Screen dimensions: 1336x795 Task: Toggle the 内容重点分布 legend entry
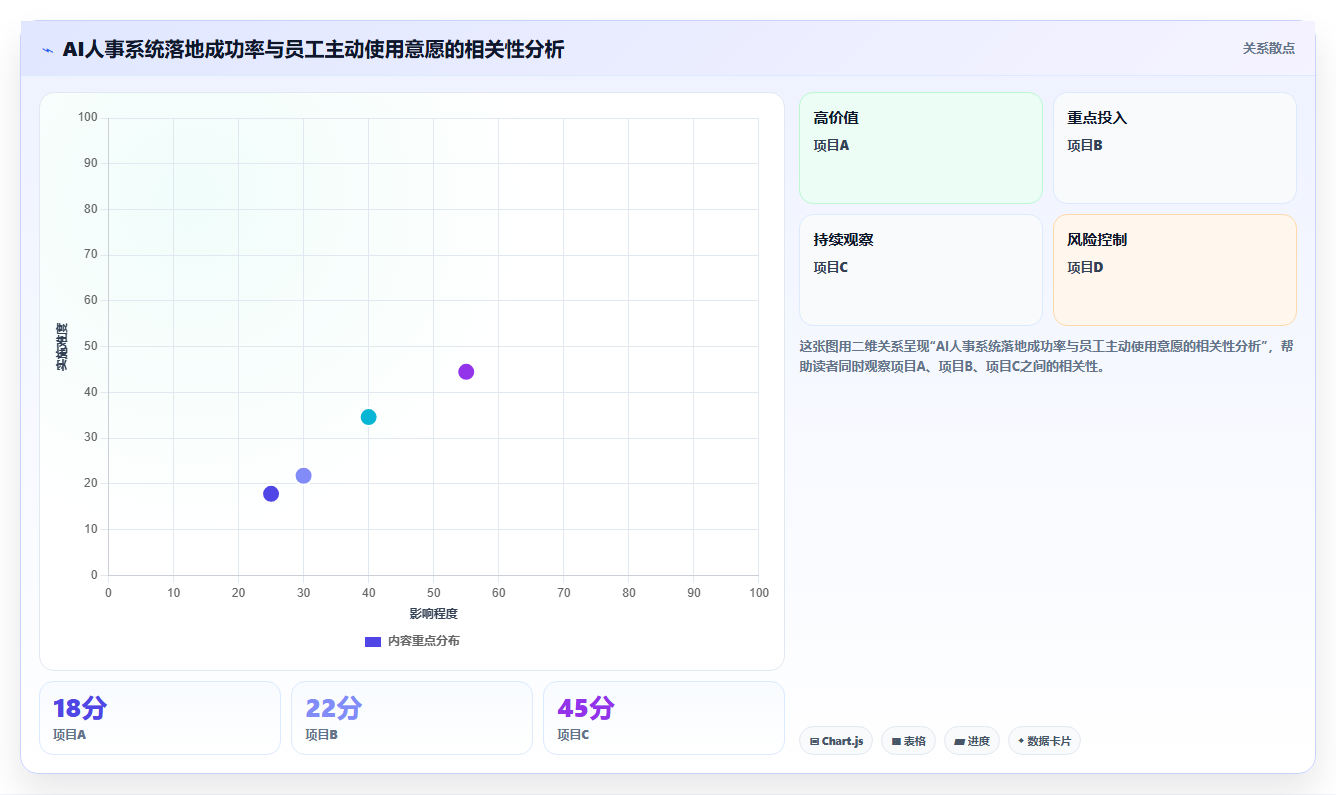tap(412, 641)
